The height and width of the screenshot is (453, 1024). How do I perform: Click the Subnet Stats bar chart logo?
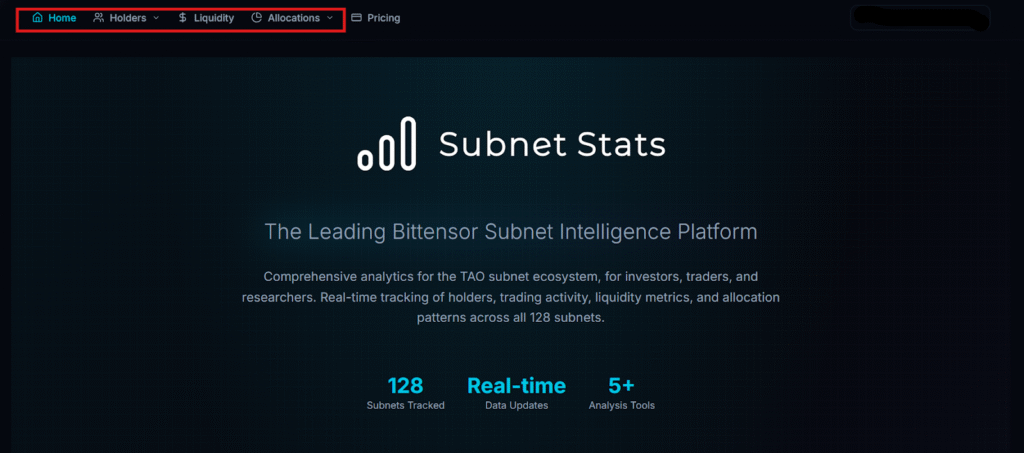pos(387,144)
